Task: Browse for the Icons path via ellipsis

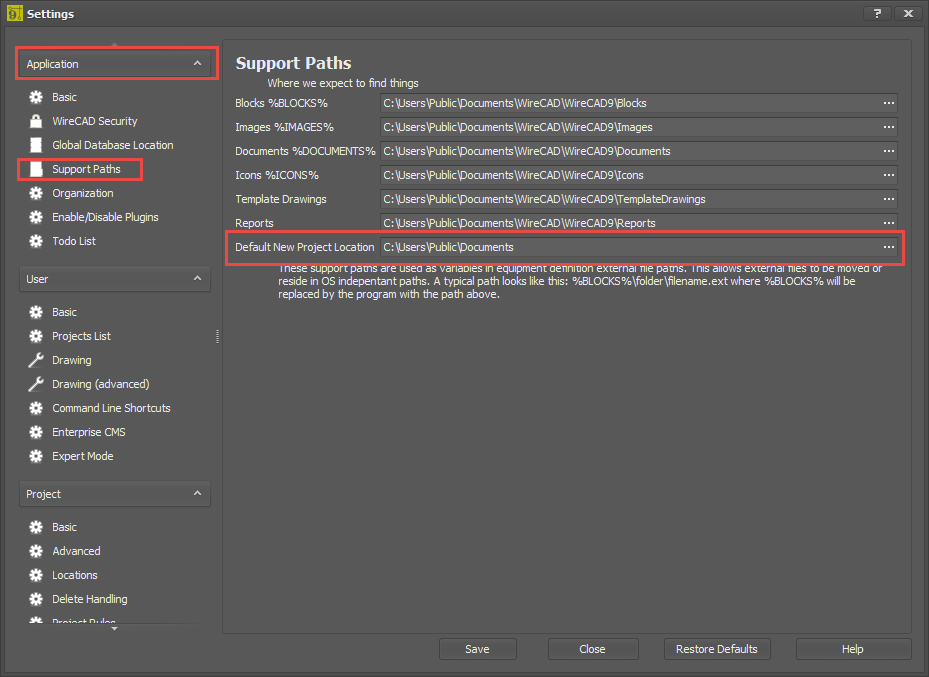Action: [x=889, y=175]
